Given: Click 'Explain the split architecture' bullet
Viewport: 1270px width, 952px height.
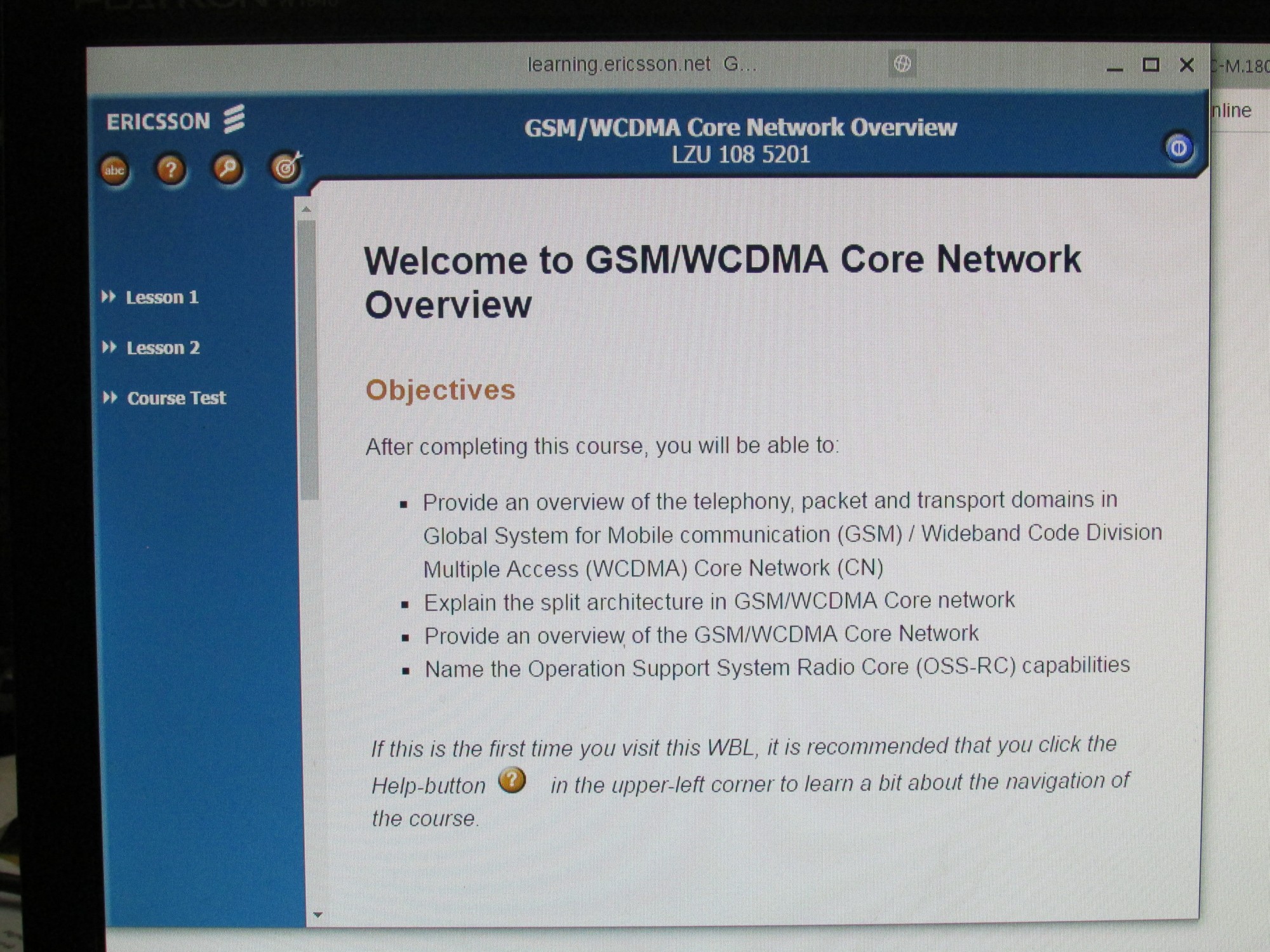Looking at the screenshot, I should [719, 601].
